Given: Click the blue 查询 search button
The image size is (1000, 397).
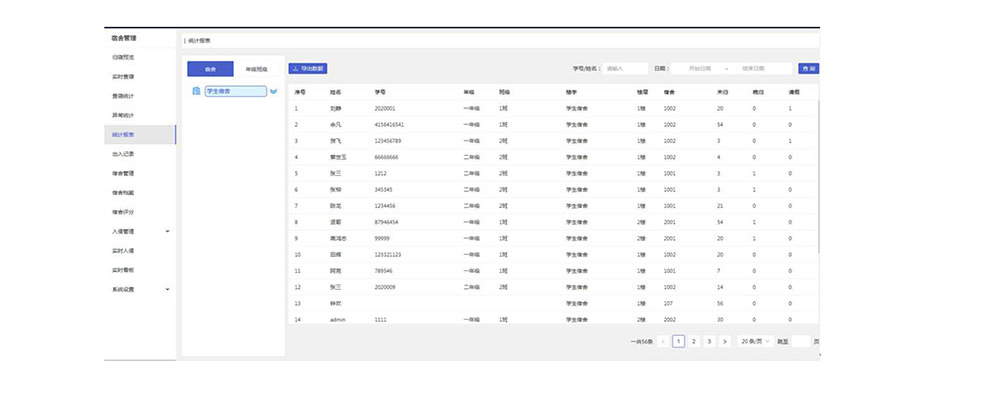Looking at the screenshot, I should coord(809,68).
